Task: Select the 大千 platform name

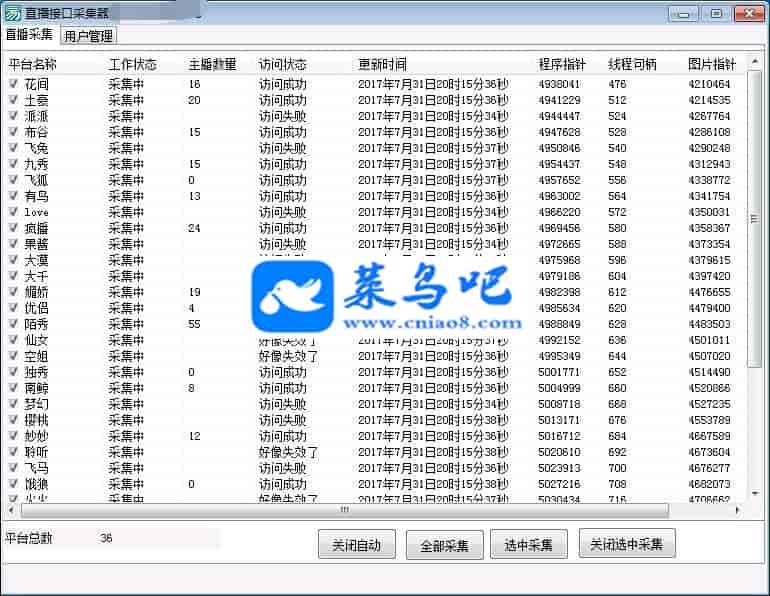Action: [36, 276]
